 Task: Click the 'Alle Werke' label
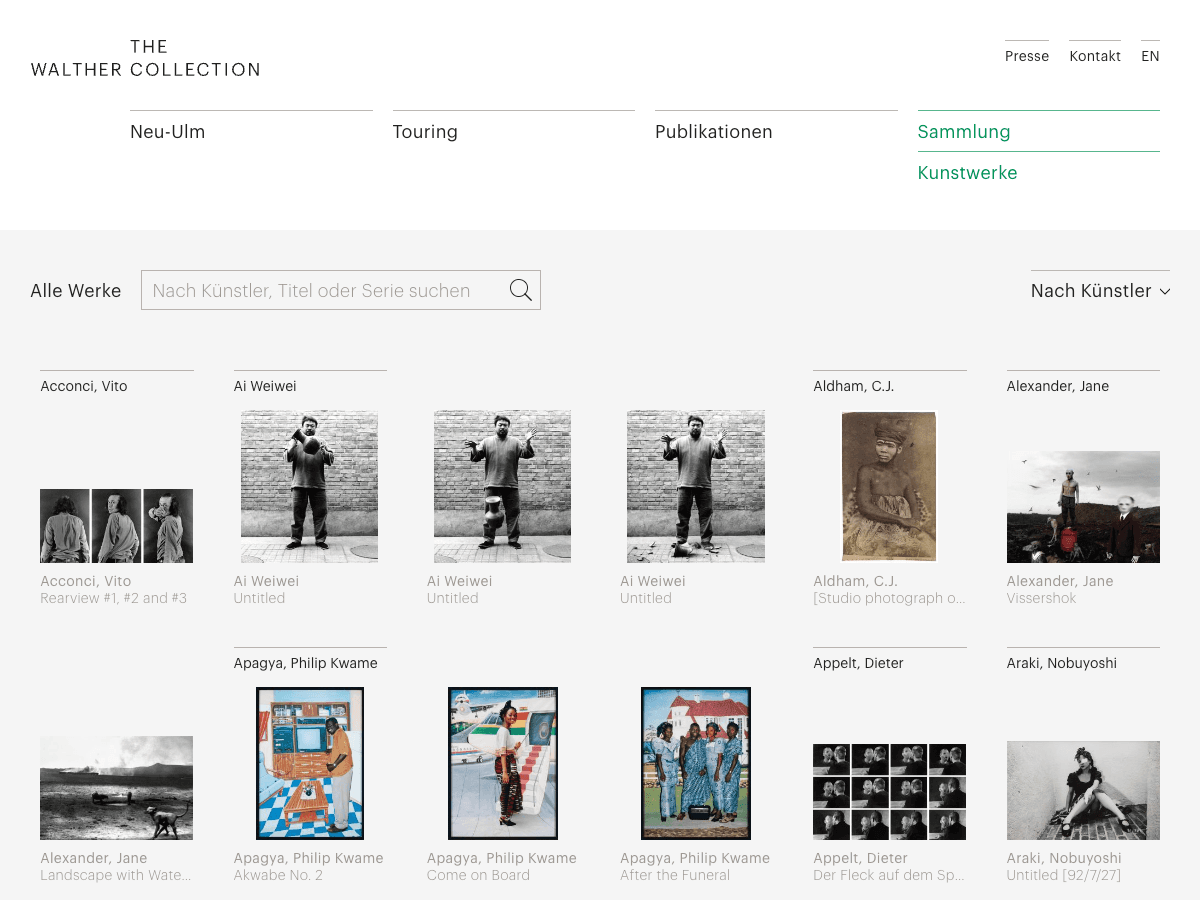pos(76,291)
